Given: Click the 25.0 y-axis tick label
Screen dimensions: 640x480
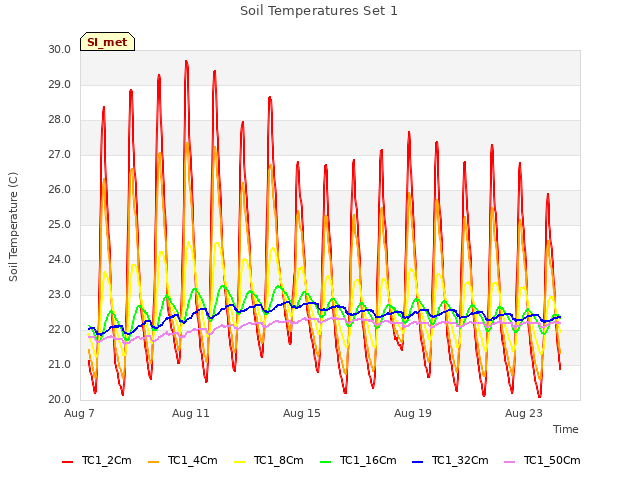Looking at the screenshot, I should click(x=60, y=225).
